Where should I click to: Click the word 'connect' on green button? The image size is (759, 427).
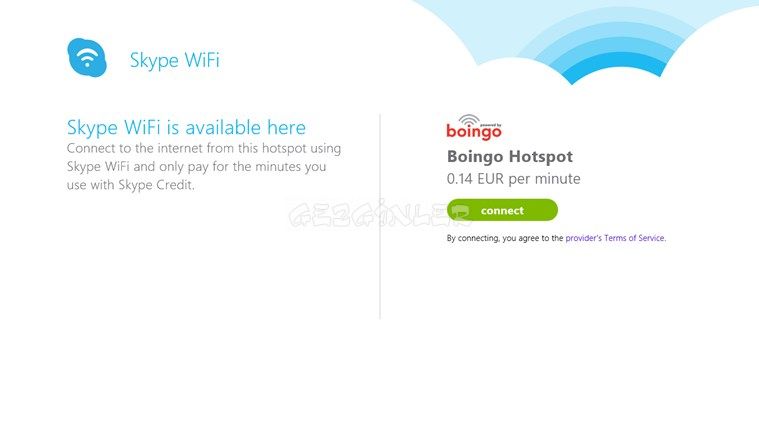coord(502,211)
